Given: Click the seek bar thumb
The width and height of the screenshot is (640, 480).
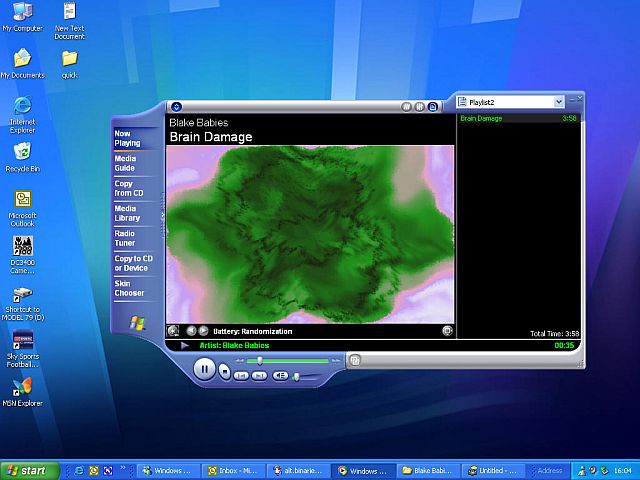Looking at the screenshot, I should click(260, 361).
